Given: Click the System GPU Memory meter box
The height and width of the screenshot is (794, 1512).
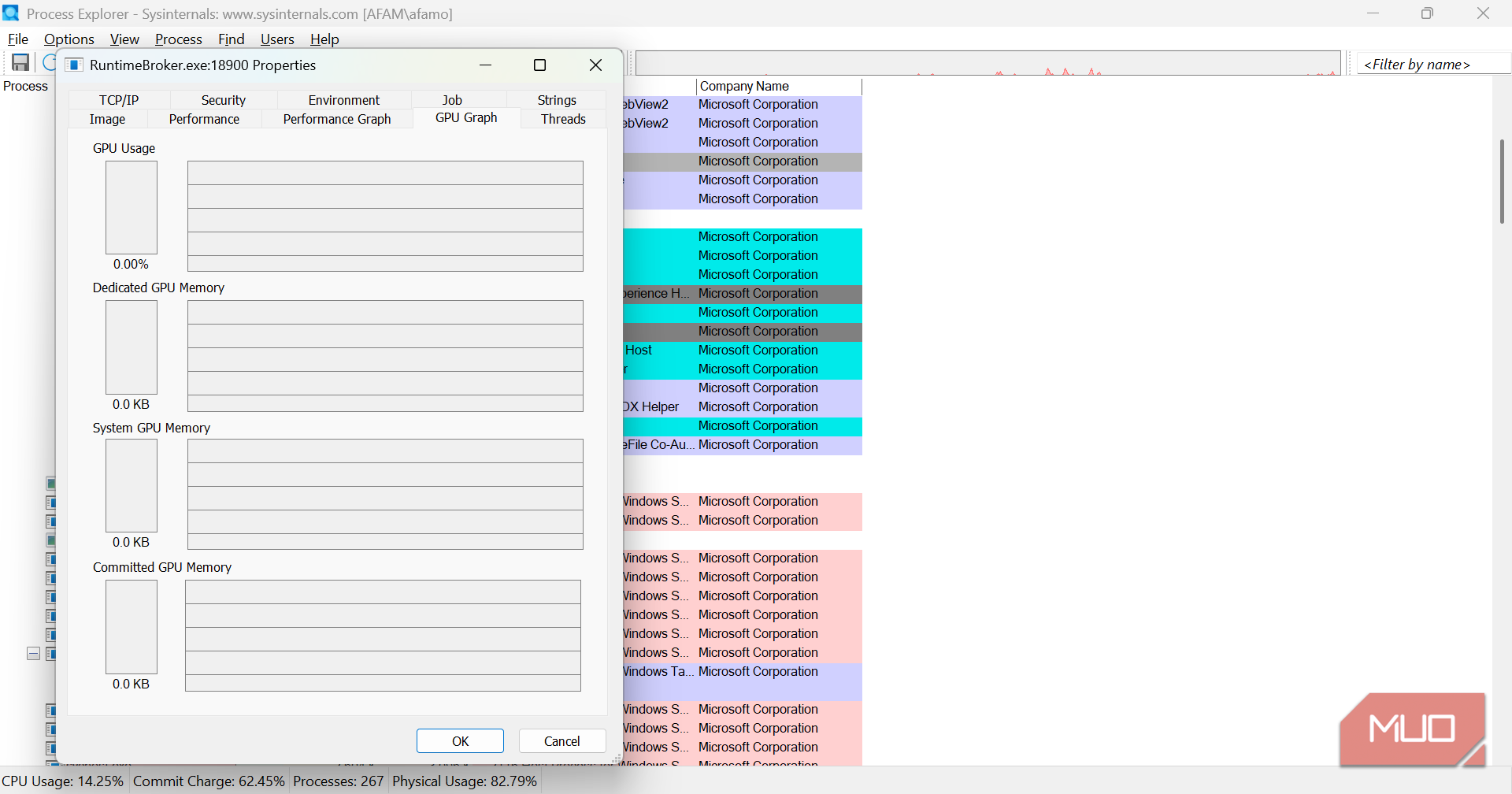Looking at the screenshot, I should pyautogui.click(x=132, y=485).
